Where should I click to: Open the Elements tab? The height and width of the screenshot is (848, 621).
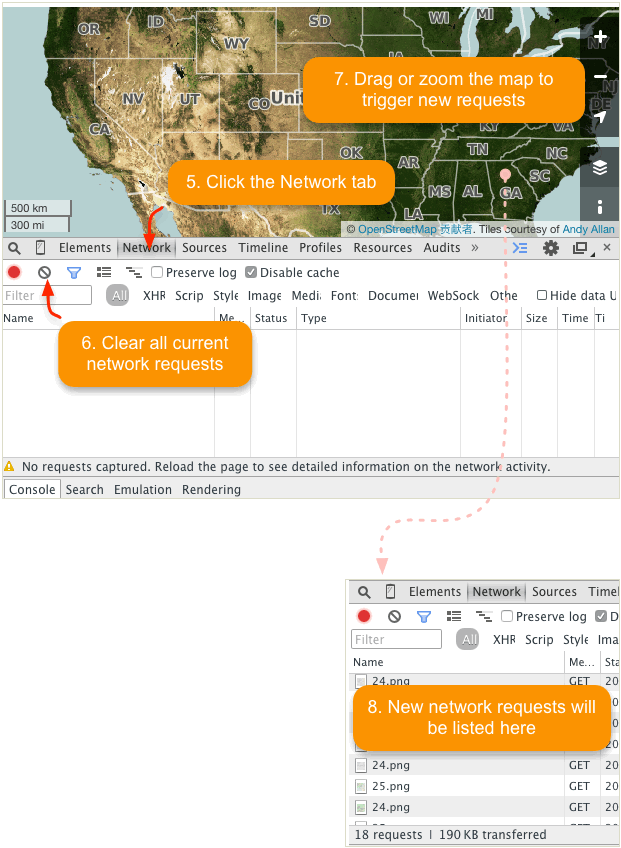pos(85,248)
